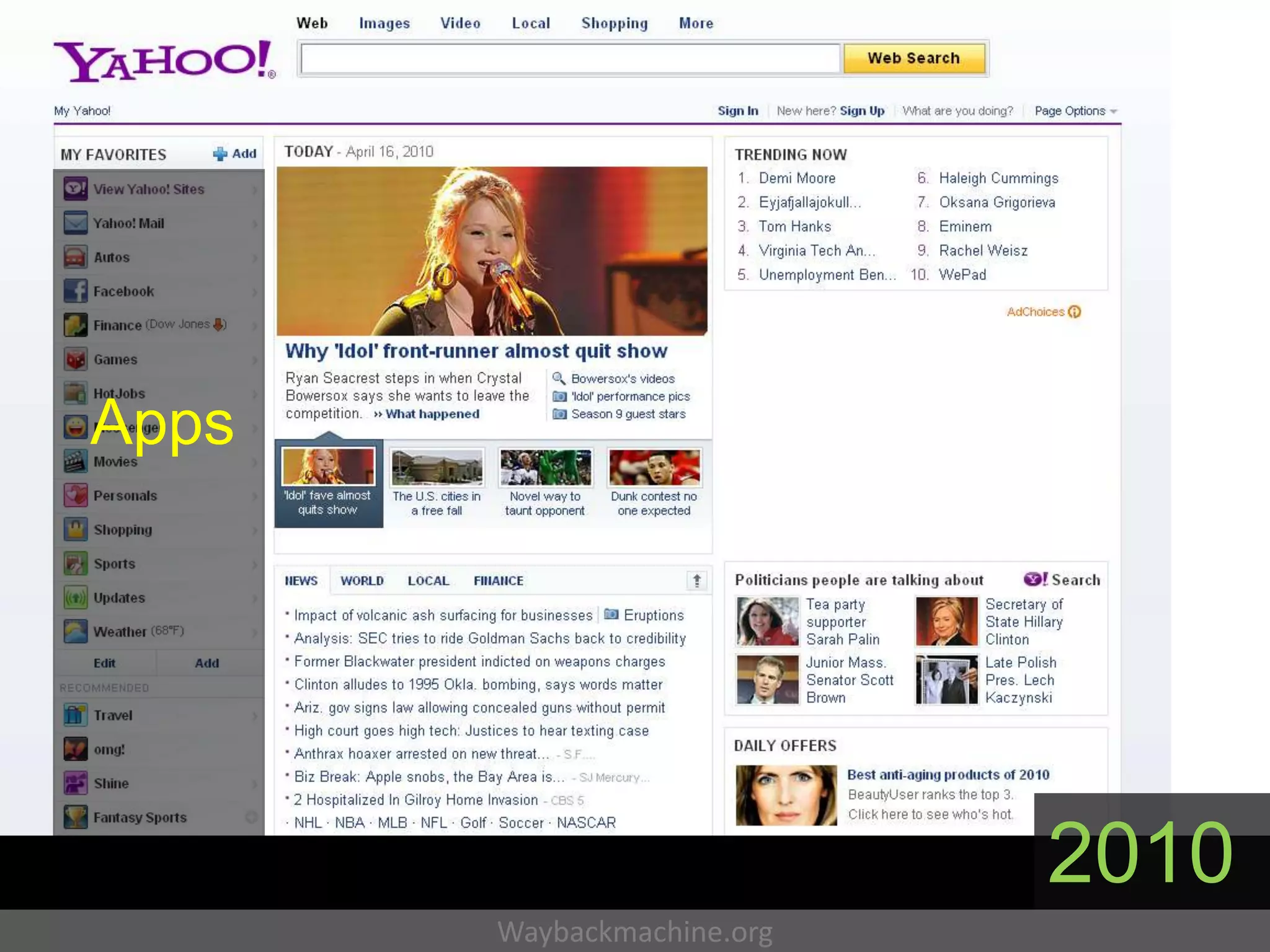Viewport: 1270px width, 952px height.
Task: Open 'Best anti-aging products of 2010' offer
Action: tap(948, 775)
